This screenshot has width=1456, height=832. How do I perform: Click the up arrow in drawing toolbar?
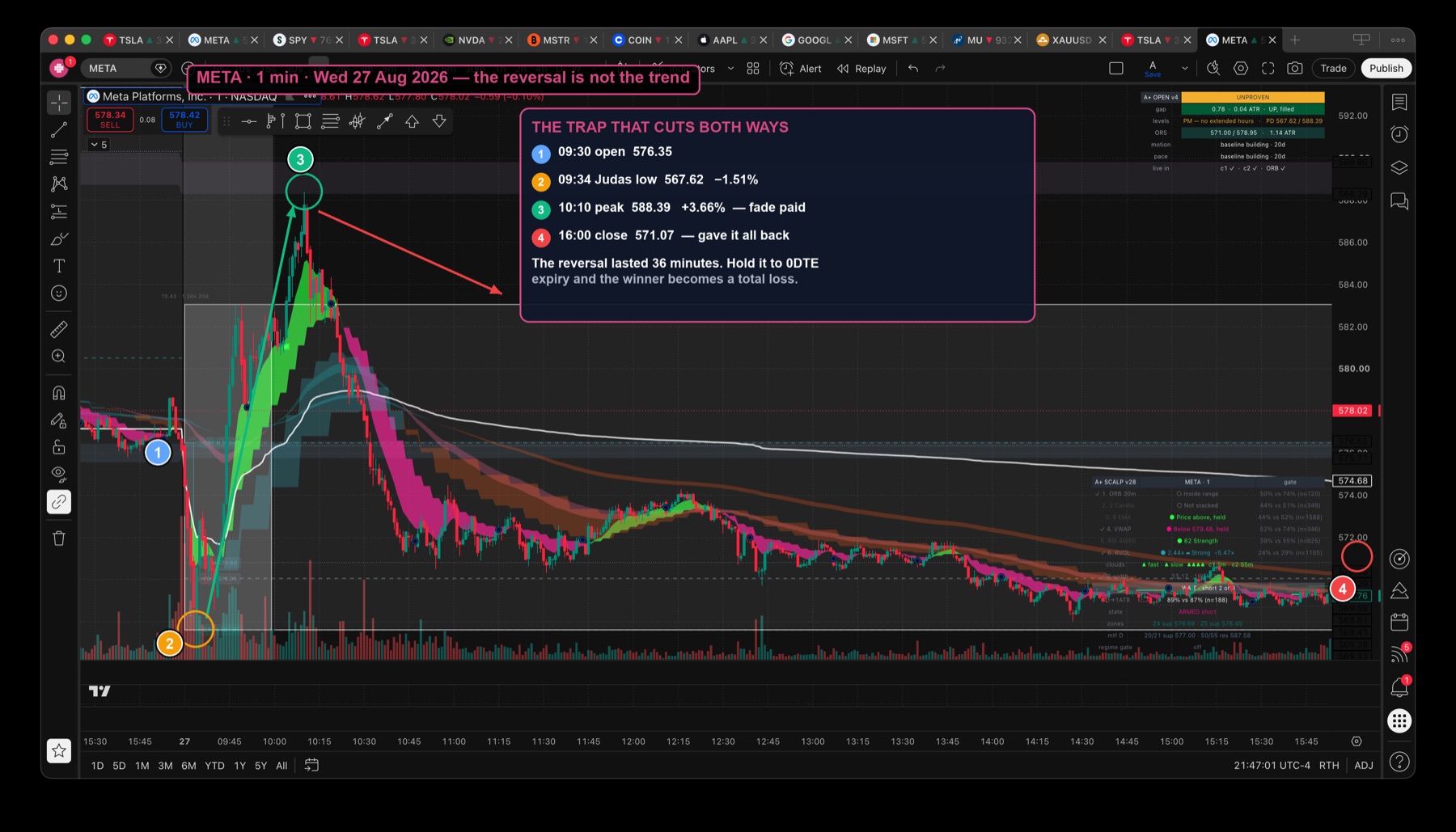(x=412, y=121)
